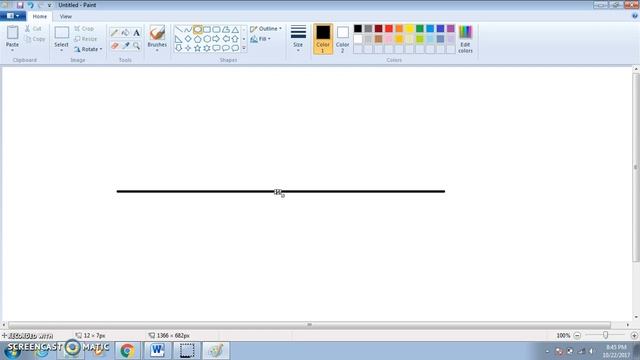The height and width of the screenshot is (360, 640).
Task: Expand the Shapes gallery more arrow
Action: point(244,48)
